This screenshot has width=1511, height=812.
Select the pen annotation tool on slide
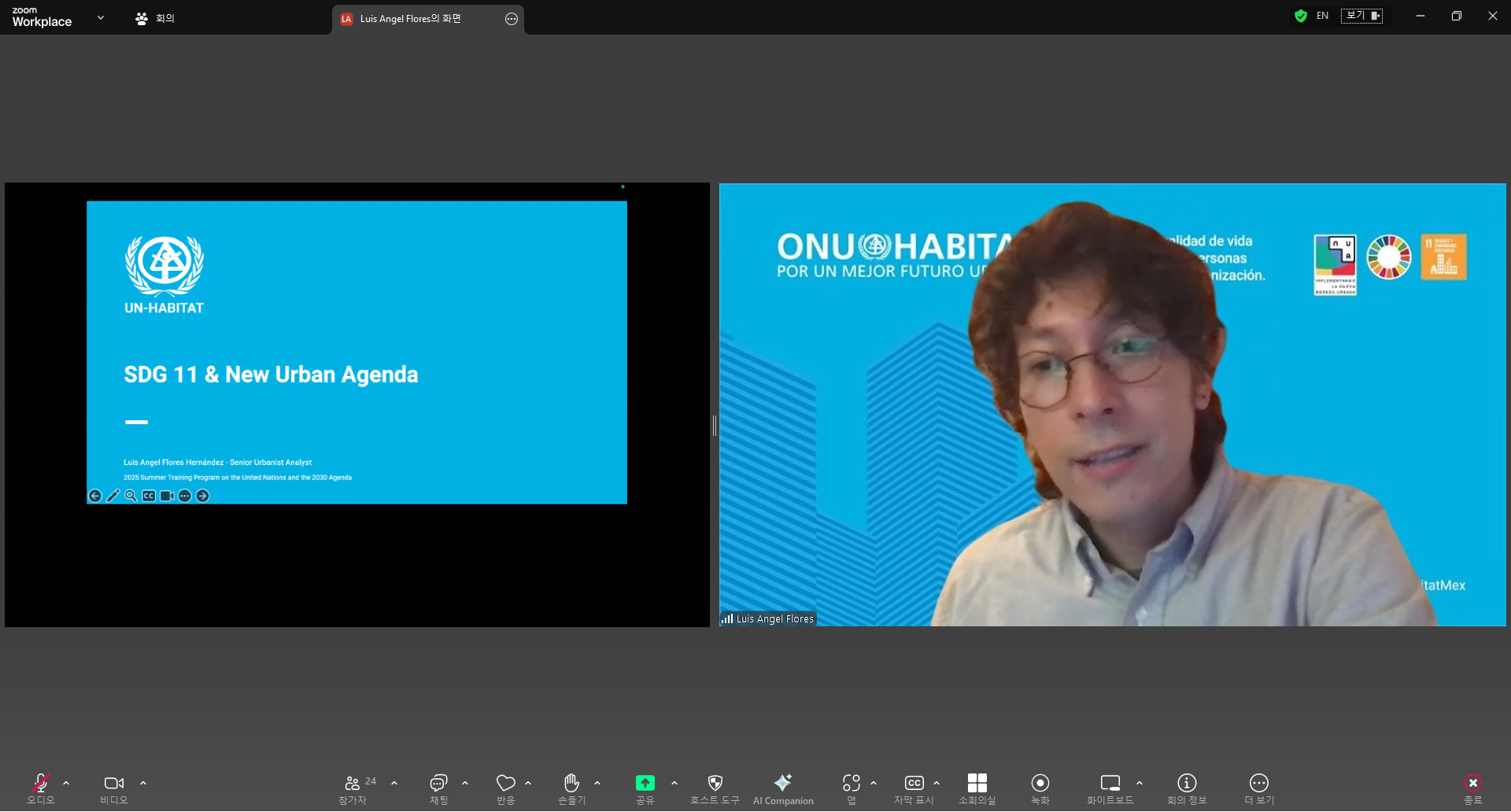(113, 496)
